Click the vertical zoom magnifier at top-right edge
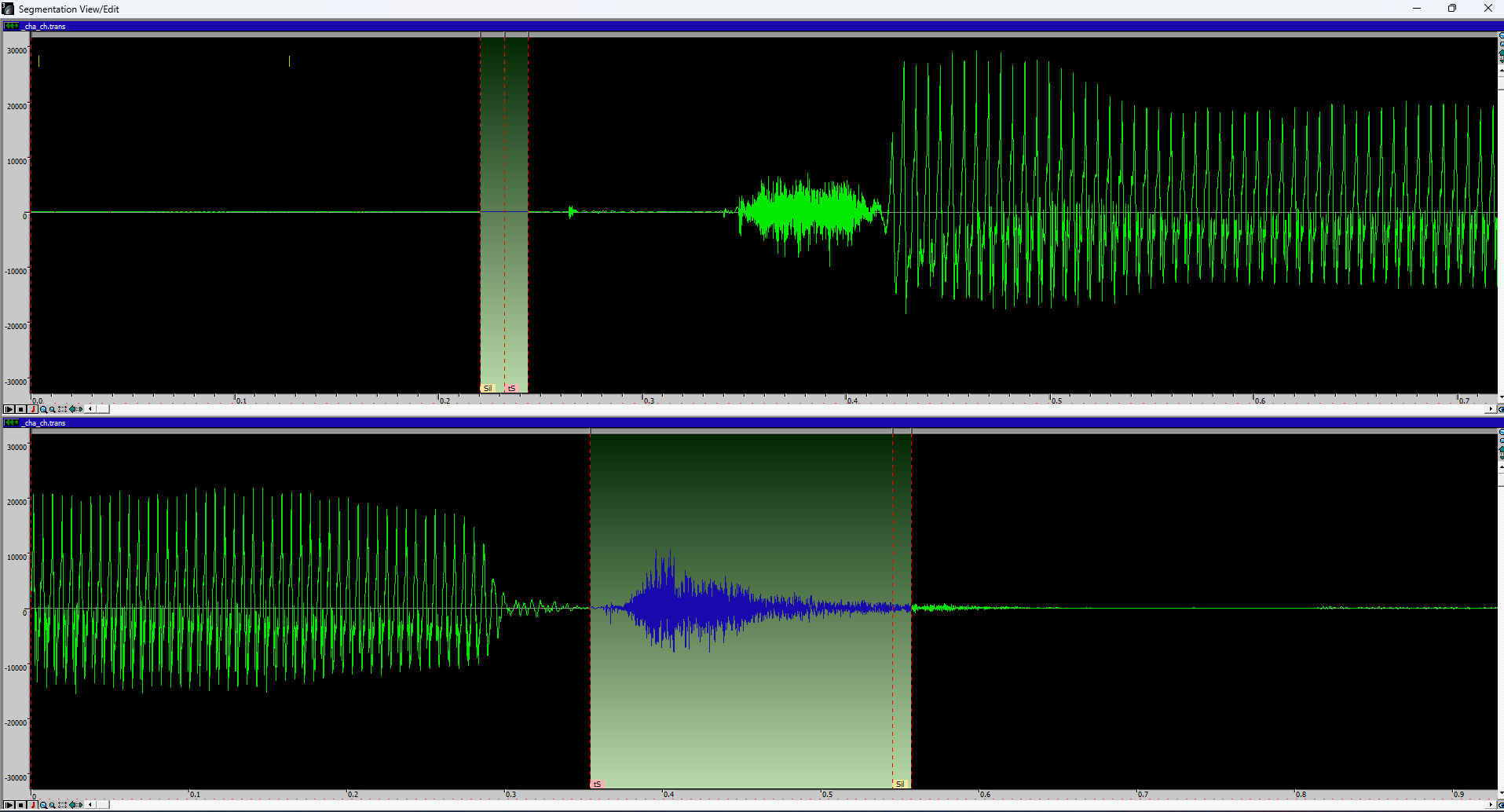Image resolution: width=1504 pixels, height=812 pixels. (x=1501, y=37)
